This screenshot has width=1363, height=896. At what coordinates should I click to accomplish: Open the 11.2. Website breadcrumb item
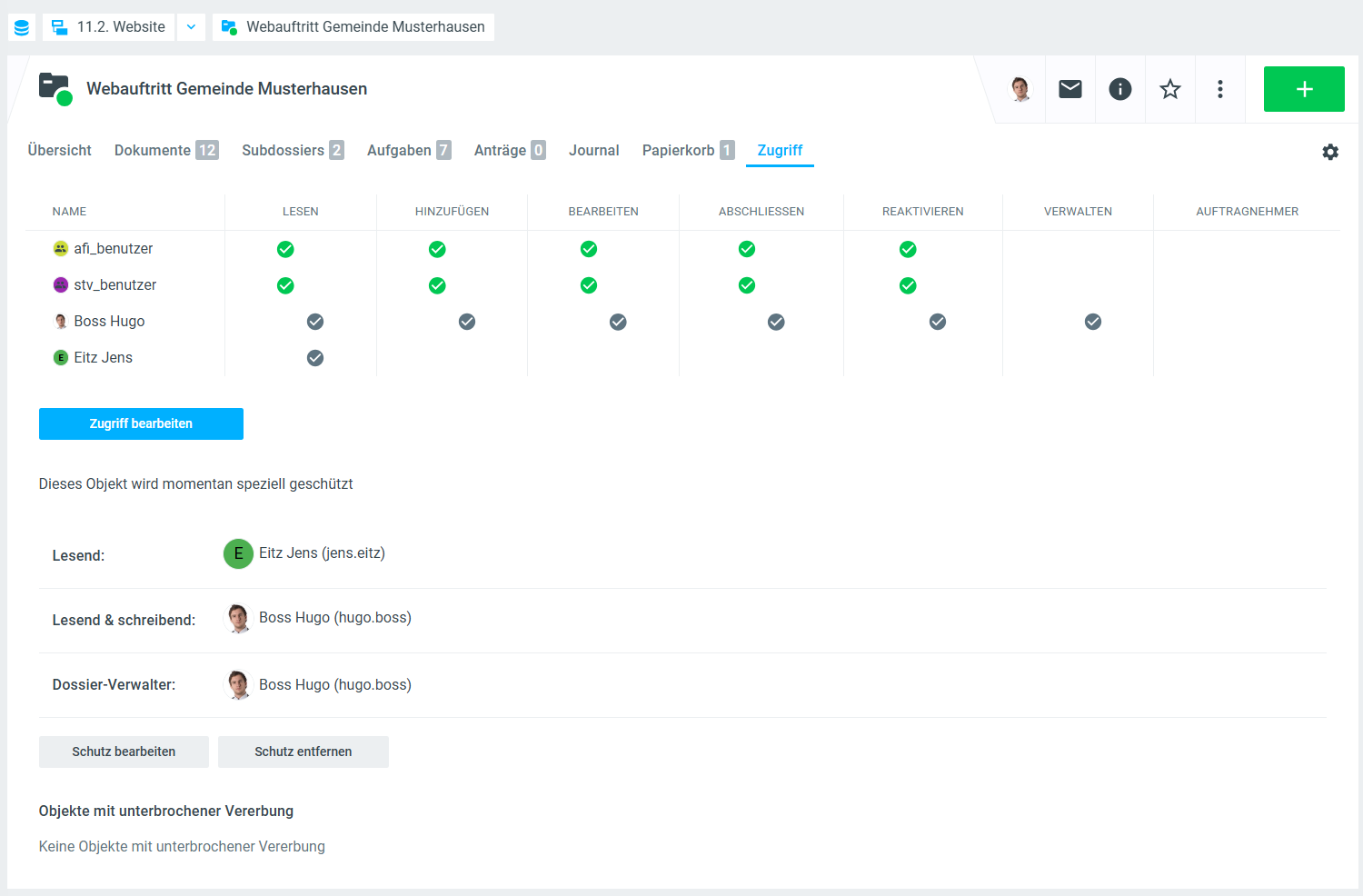point(109,27)
